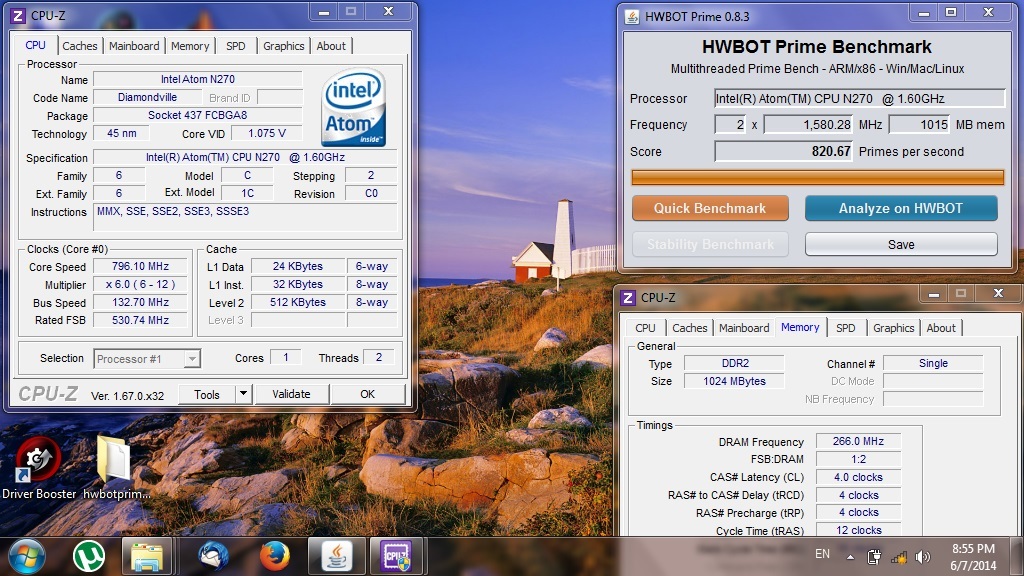Click the HWBOT Processor name field
Viewport: 1024px width, 576px height.
859,99
